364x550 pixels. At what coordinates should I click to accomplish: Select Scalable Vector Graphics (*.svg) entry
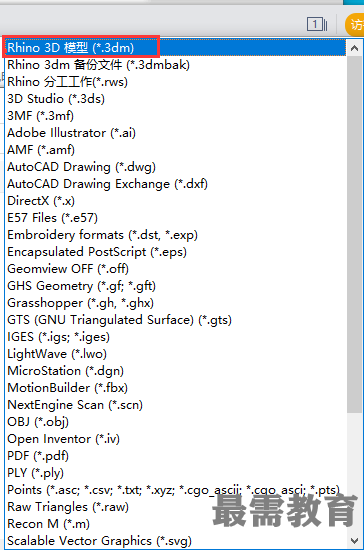175,541
